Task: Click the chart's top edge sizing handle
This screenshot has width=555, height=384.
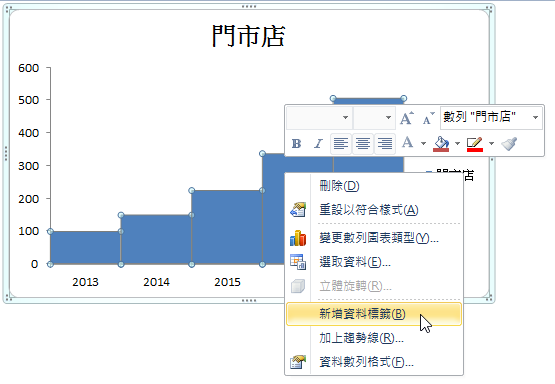Action: [x=249, y=6]
